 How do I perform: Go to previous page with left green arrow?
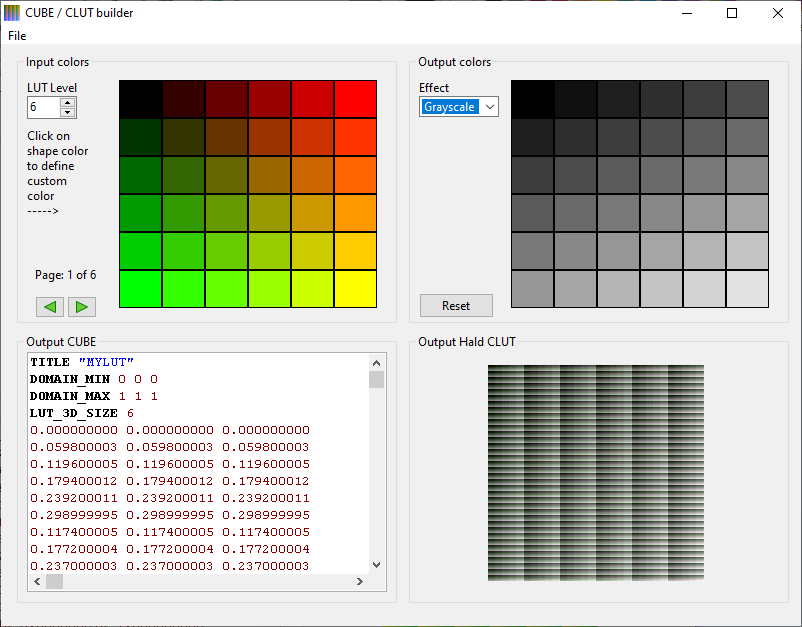[x=50, y=307]
